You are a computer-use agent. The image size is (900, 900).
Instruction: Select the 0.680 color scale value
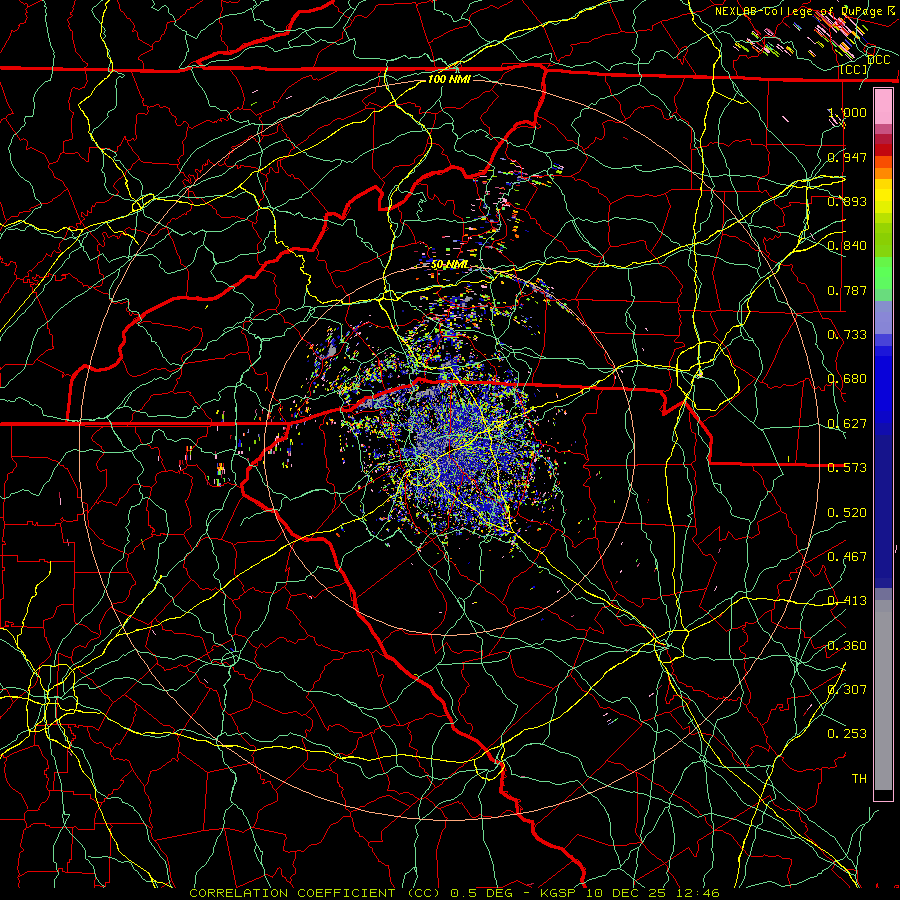pos(847,379)
